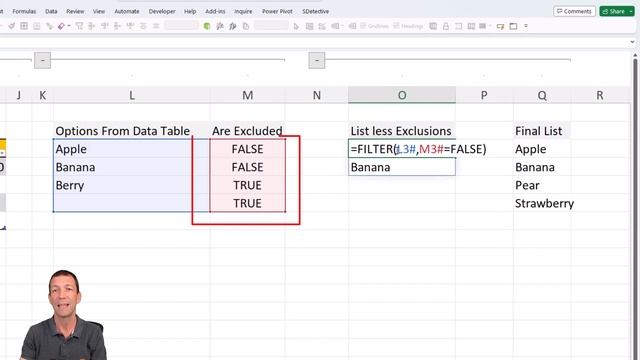Select the FALSE cell next to Banana

tap(247, 167)
